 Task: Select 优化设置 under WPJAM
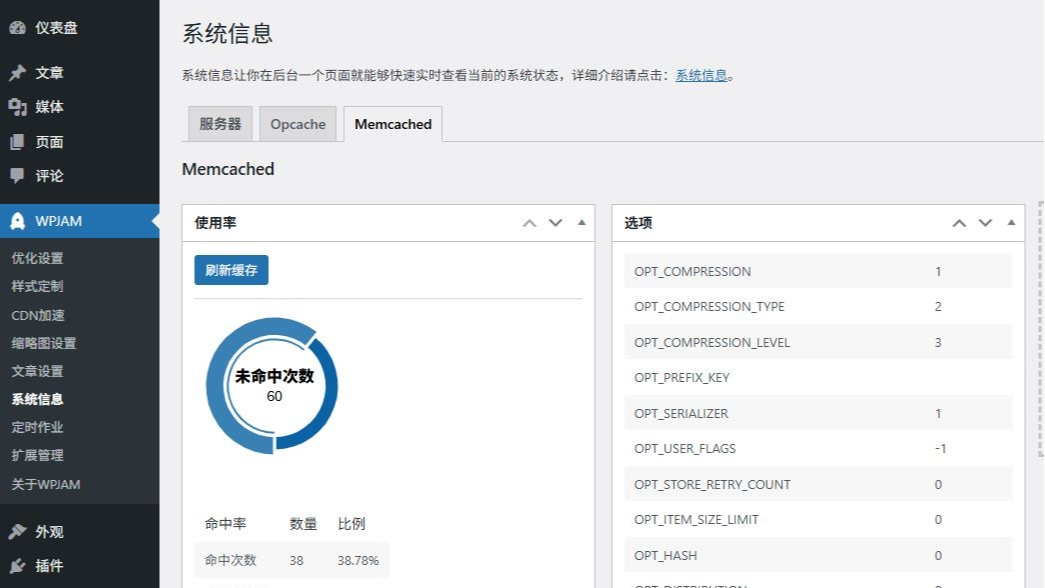coord(36,257)
